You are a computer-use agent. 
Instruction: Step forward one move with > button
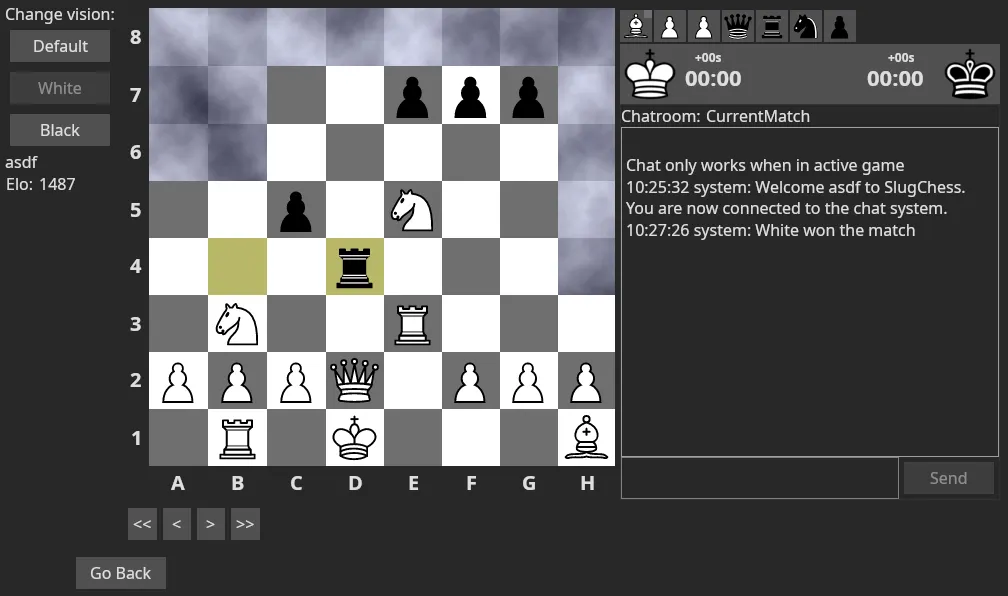point(210,524)
